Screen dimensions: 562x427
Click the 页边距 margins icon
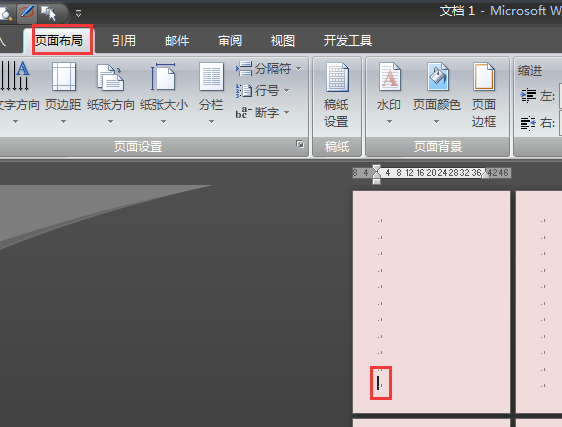(63, 76)
